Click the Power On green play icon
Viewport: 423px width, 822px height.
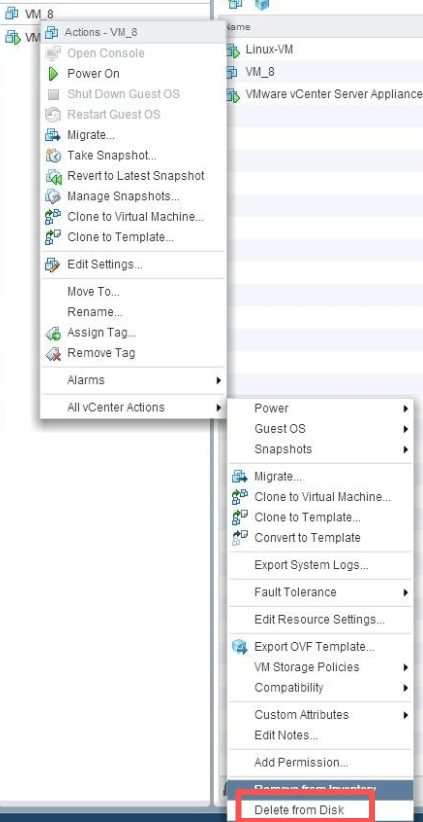click(53, 74)
